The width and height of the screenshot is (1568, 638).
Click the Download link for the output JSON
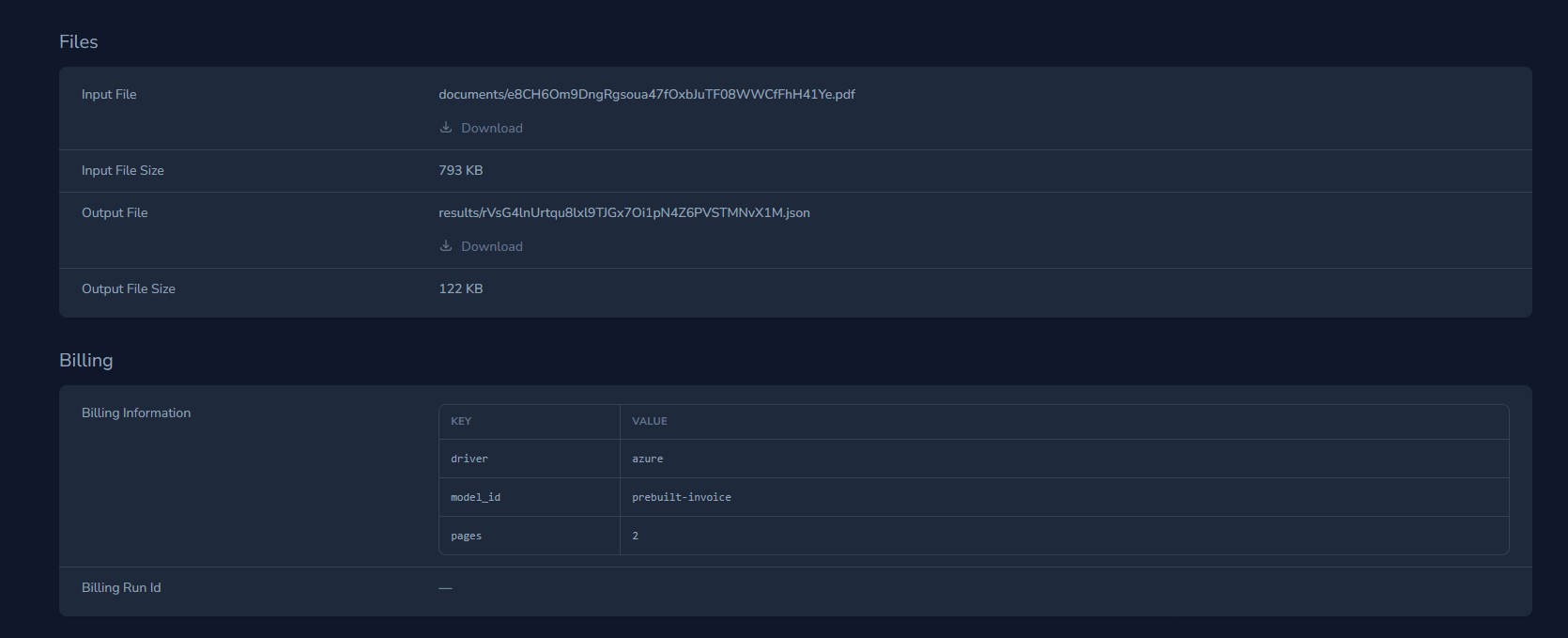coord(491,246)
